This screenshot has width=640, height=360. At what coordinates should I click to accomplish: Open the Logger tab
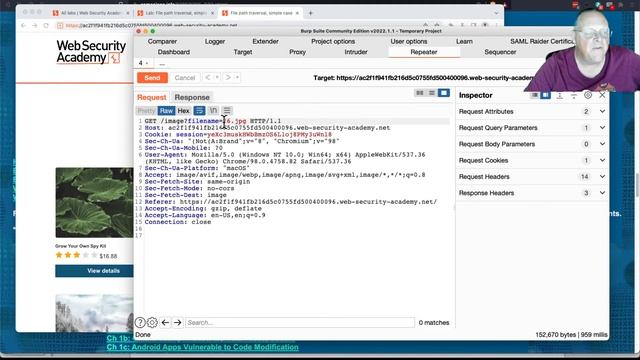coord(215,42)
